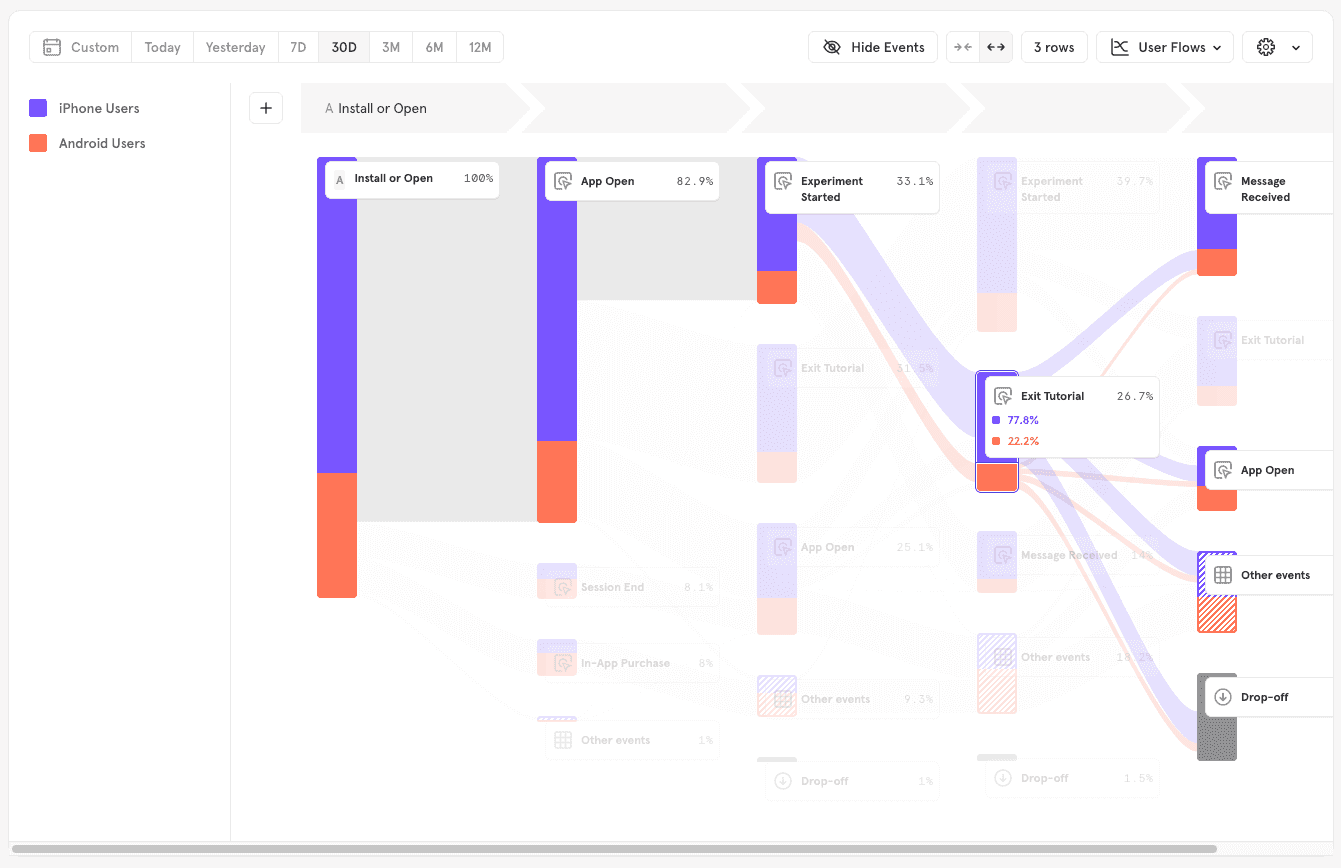Click the calendar icon beside Custom
The height and width of the screenshot is (868, 1341).
(x=52, y=47)
